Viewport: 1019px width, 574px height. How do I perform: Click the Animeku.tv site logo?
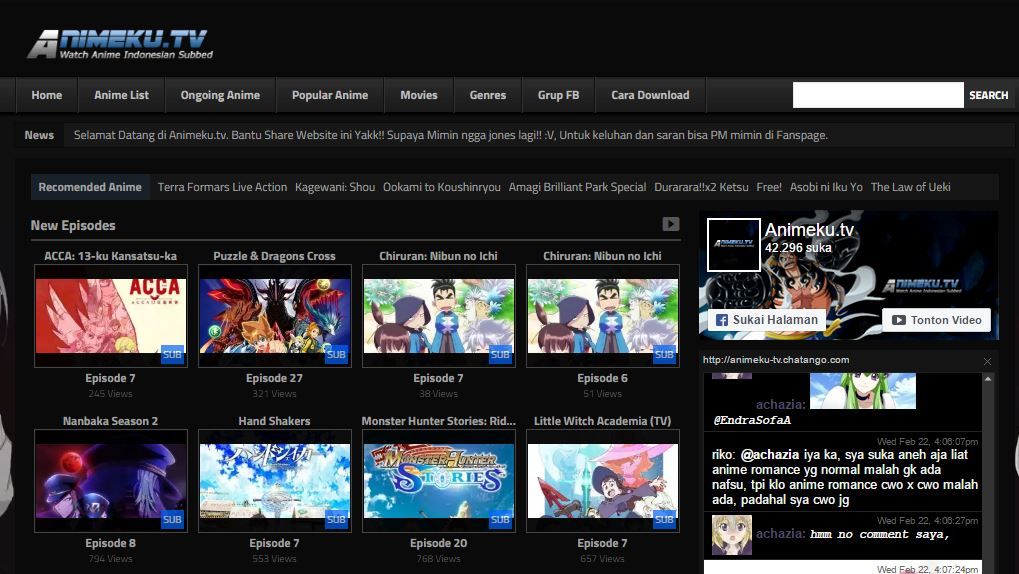point(121,44)
